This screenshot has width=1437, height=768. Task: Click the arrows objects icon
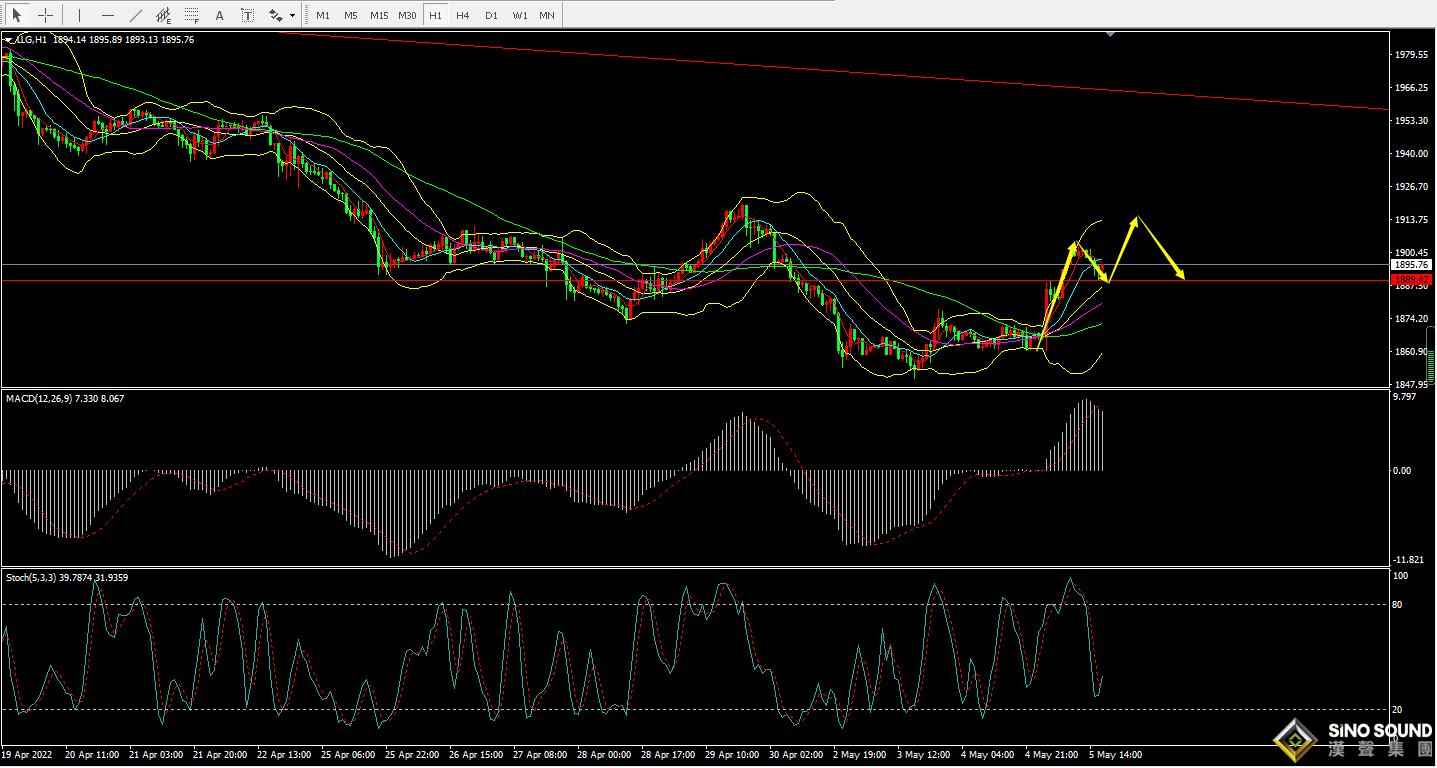click(x=276, y=15)
